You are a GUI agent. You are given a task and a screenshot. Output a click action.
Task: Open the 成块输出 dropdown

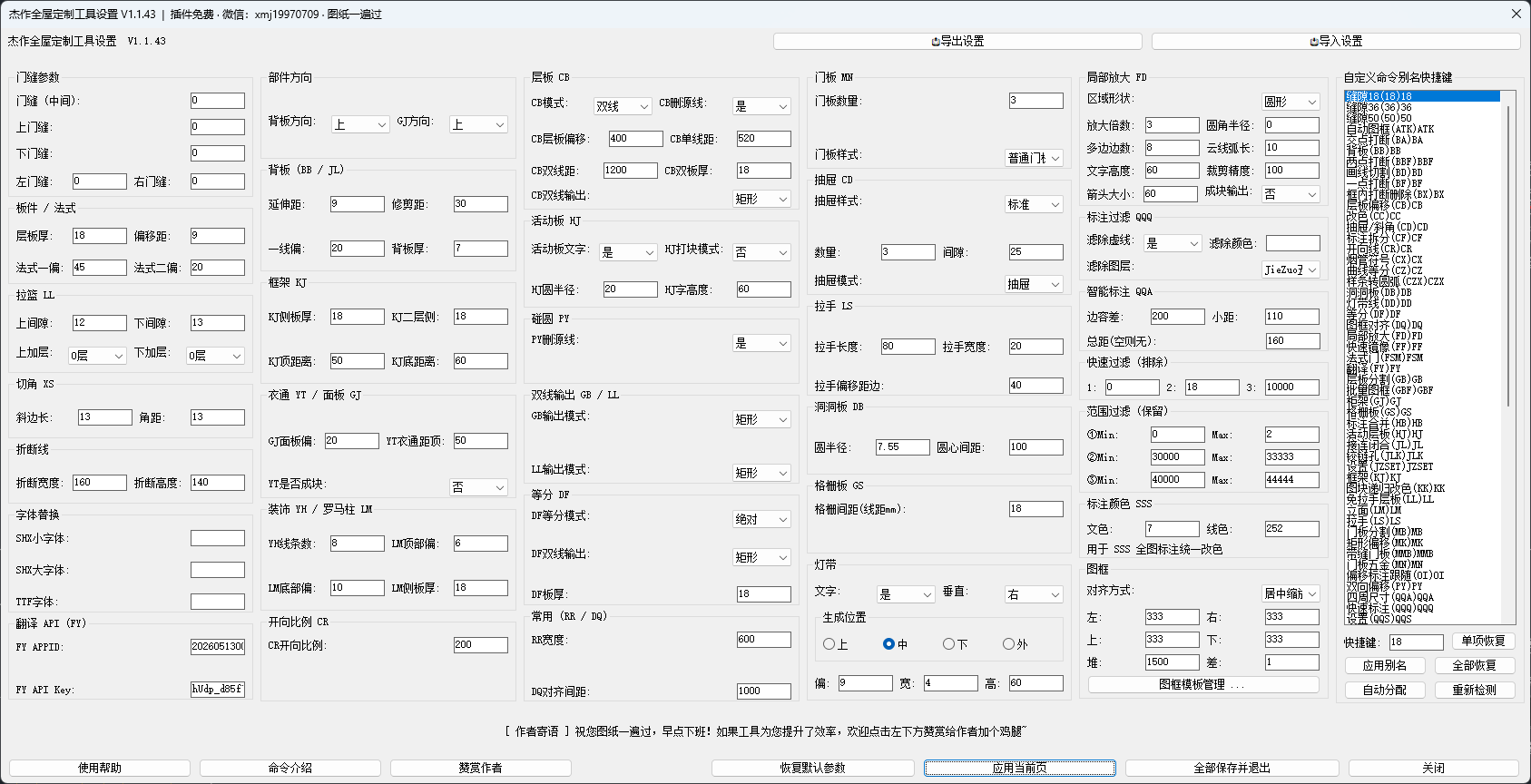(1291, 194)
